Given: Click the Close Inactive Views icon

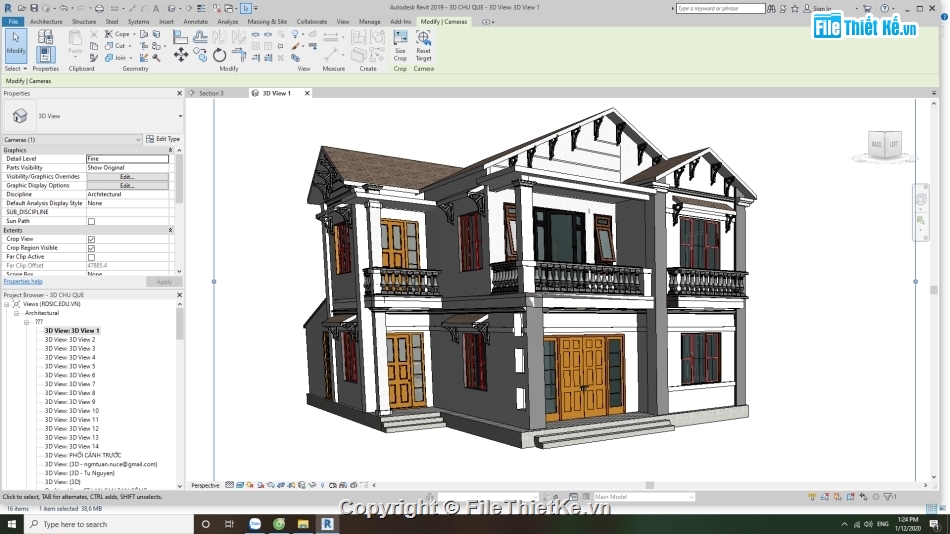Looking at the screenshot, I should coord(216,8).
